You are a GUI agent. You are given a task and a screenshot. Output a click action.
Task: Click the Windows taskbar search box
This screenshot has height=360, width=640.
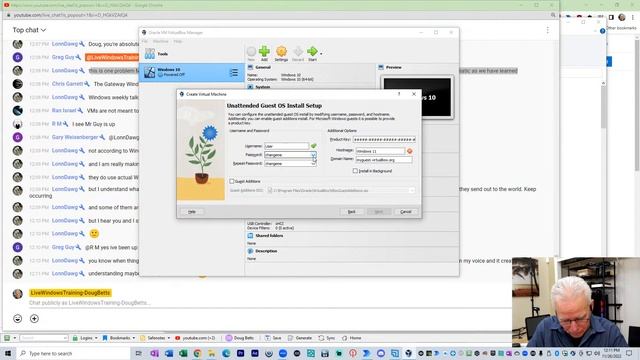pos(74,353)
